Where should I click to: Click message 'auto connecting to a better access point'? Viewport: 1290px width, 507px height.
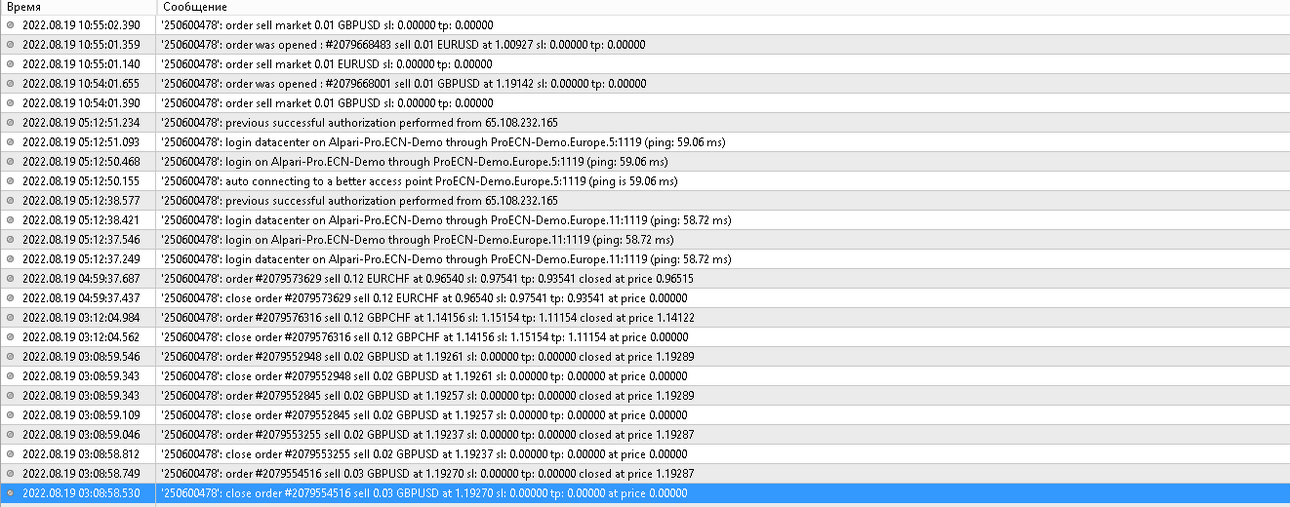[419, 181]
